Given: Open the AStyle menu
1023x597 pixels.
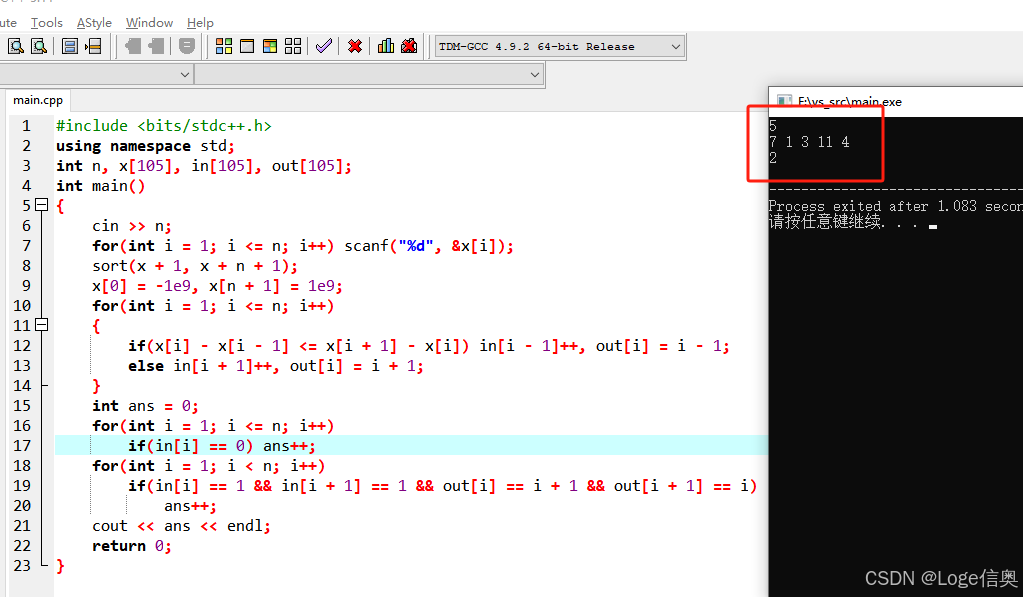Looking at the screenshot, I should (94, 23).
